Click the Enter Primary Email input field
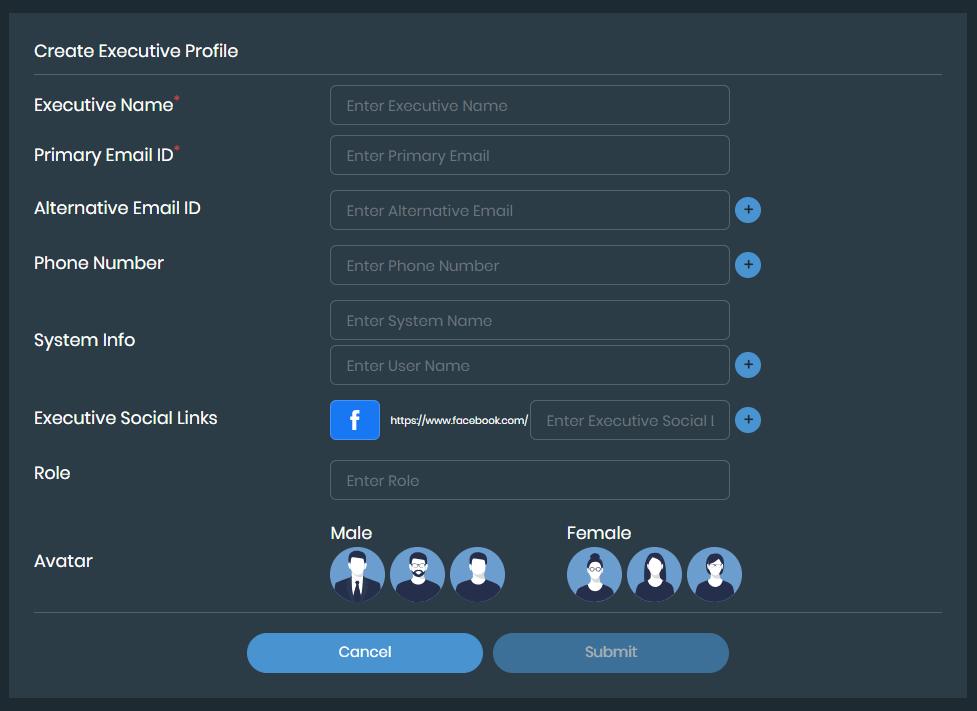This screenshot has height=711, width=977. (x=529, y=155)
